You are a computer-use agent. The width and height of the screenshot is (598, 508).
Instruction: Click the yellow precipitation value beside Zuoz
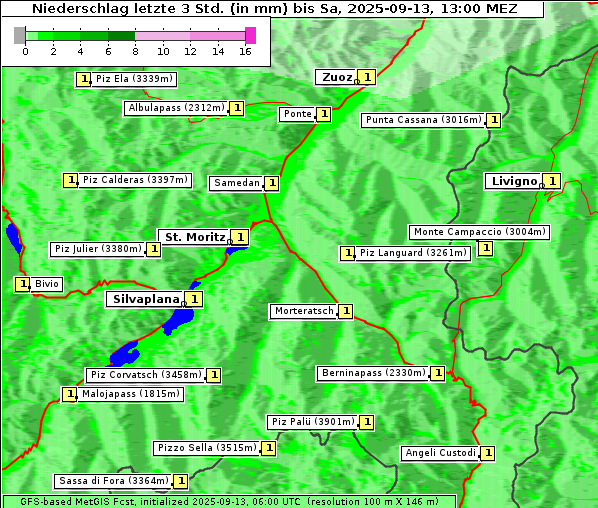tap(367, 77)
